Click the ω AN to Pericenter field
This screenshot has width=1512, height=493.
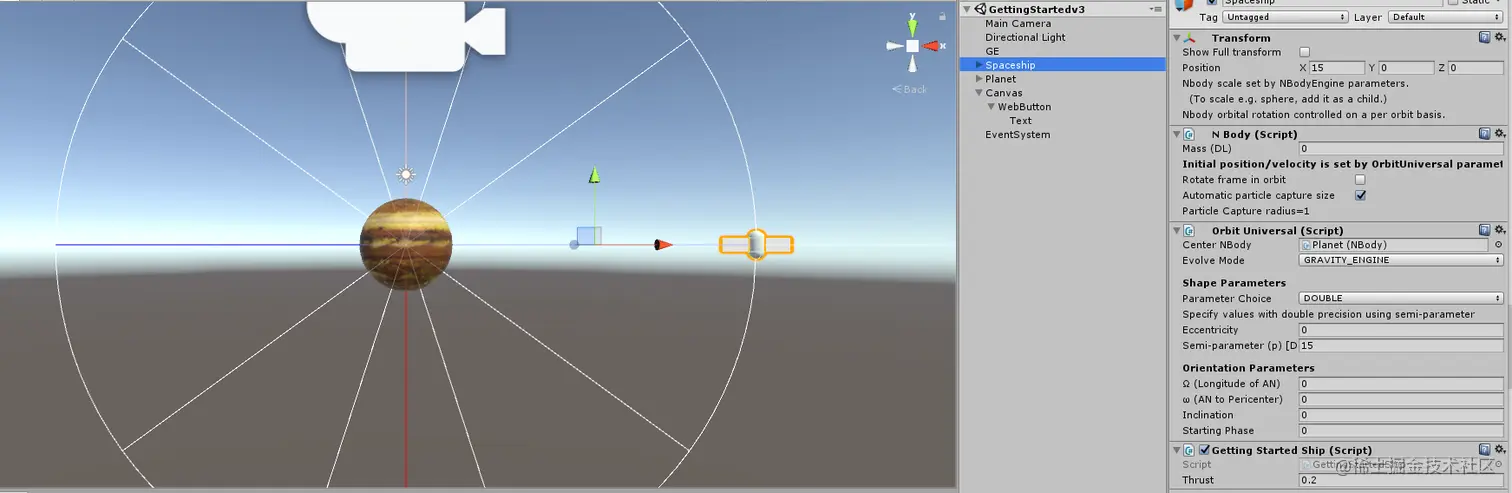click(1401, 399)
